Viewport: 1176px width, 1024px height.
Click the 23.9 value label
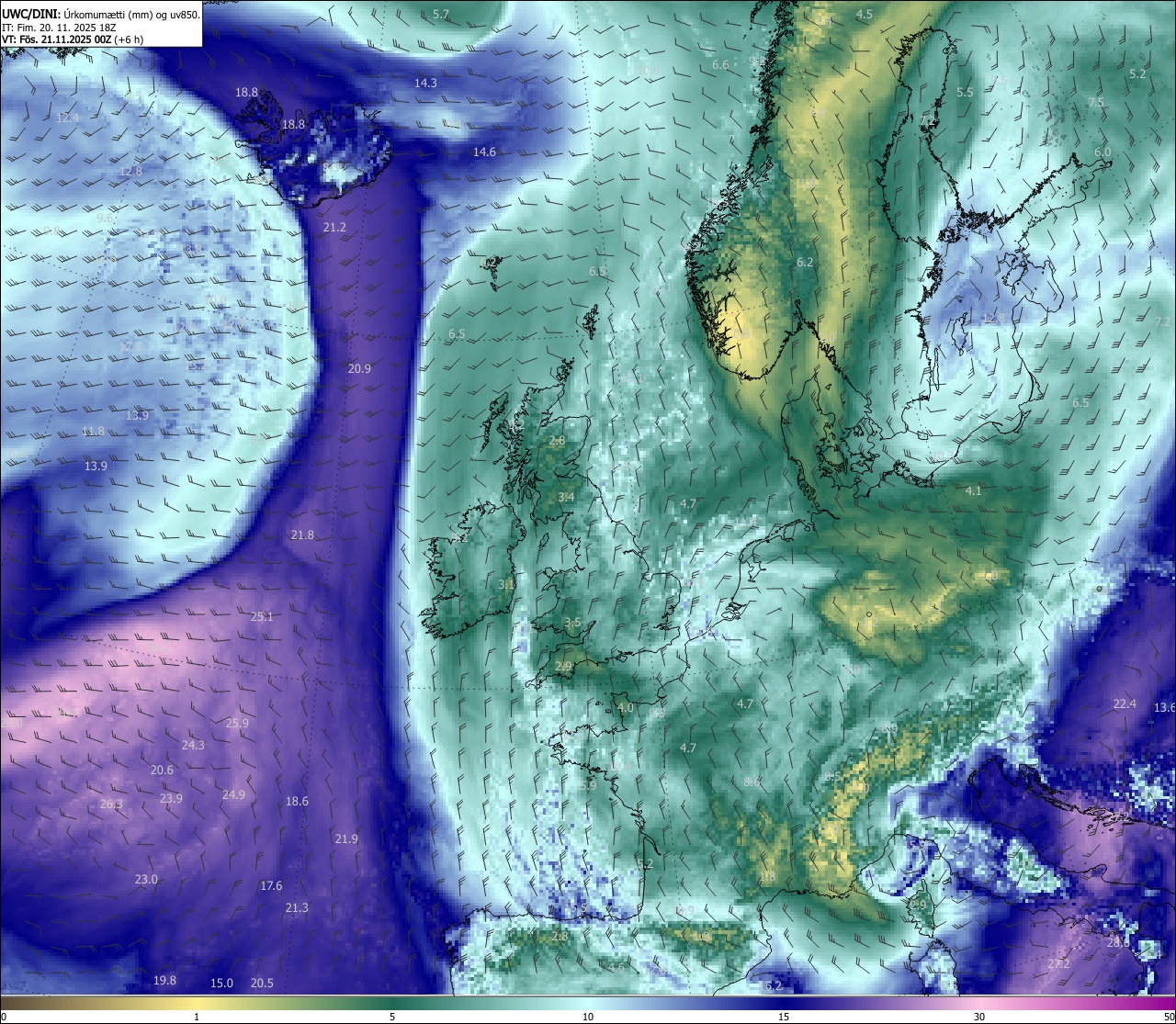pyautogui.click(x=171, y=798)
